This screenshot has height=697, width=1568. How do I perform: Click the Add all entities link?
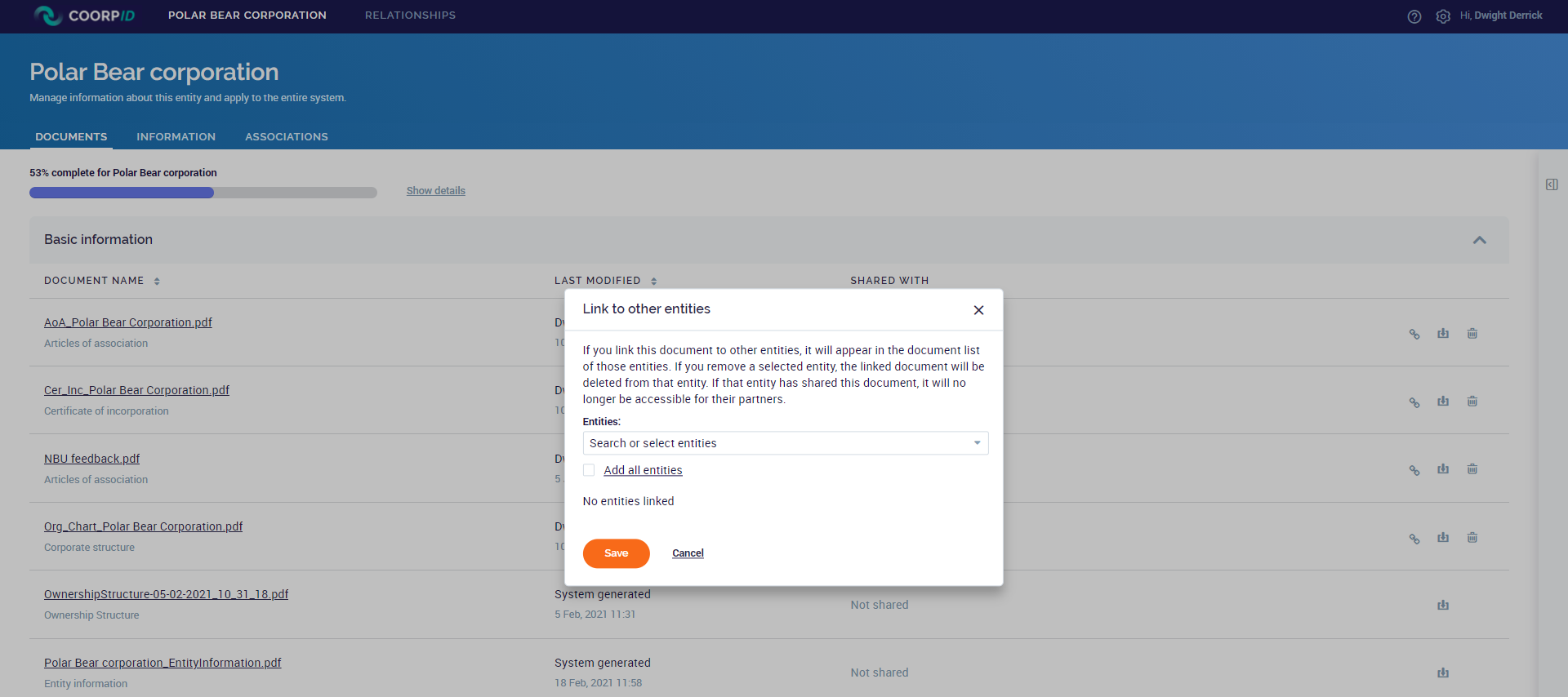coord(643,470)
